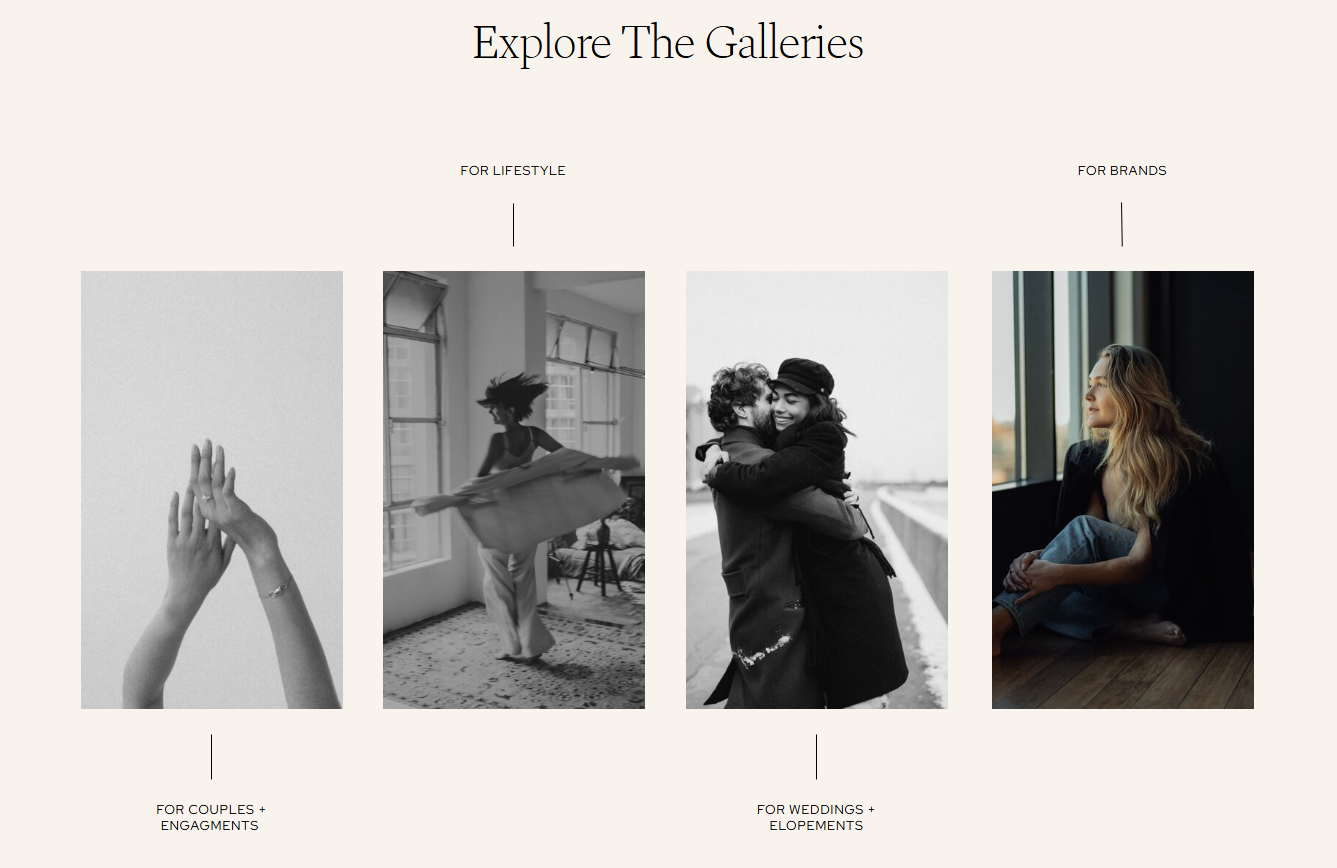Viewport: 1337px width, 868px height.
Task: Click the vertical line above For Weddings
Action: coord(816,757)
